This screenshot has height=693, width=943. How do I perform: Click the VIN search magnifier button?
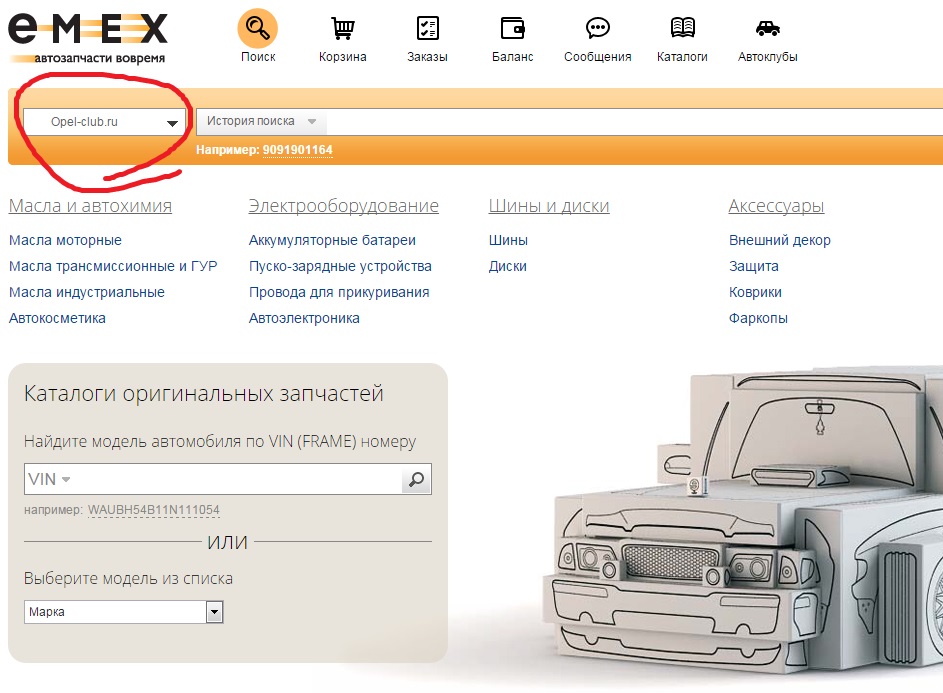[416, 479]
